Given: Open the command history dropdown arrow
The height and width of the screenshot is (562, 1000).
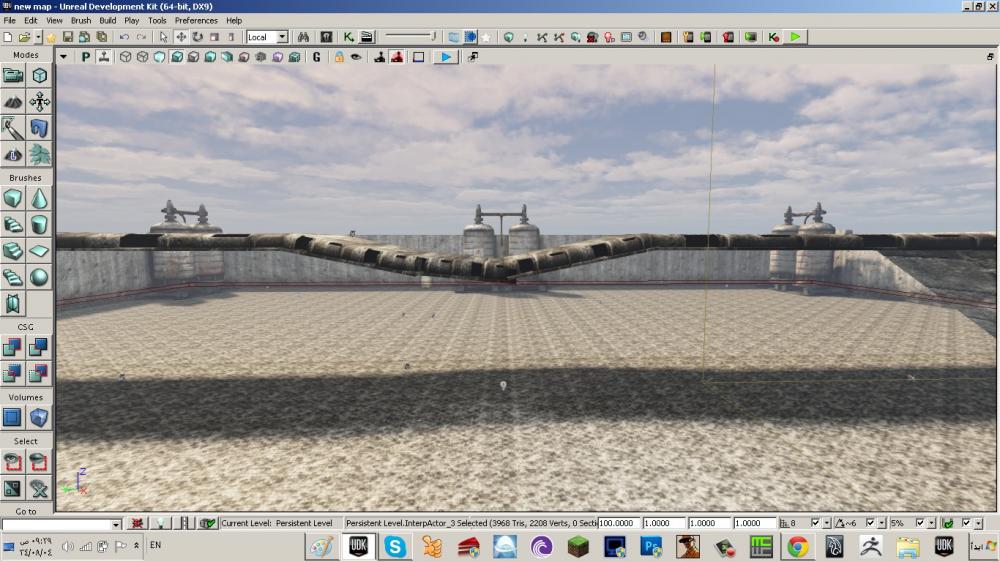Looking at the screenshot, I should coord(116,524).
